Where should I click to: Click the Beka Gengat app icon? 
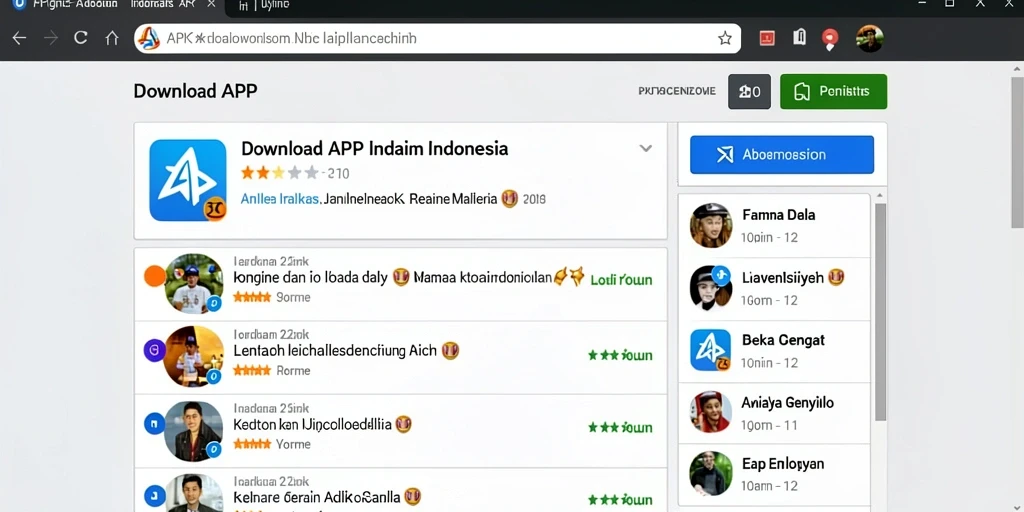coord(711,350)
